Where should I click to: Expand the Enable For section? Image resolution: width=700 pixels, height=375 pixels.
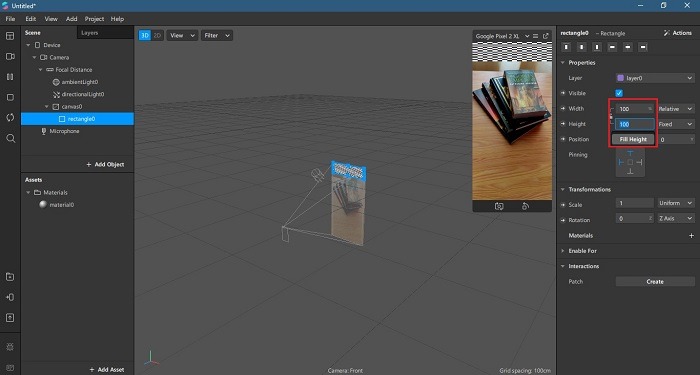pyautogui.click(x=563, y=251)
